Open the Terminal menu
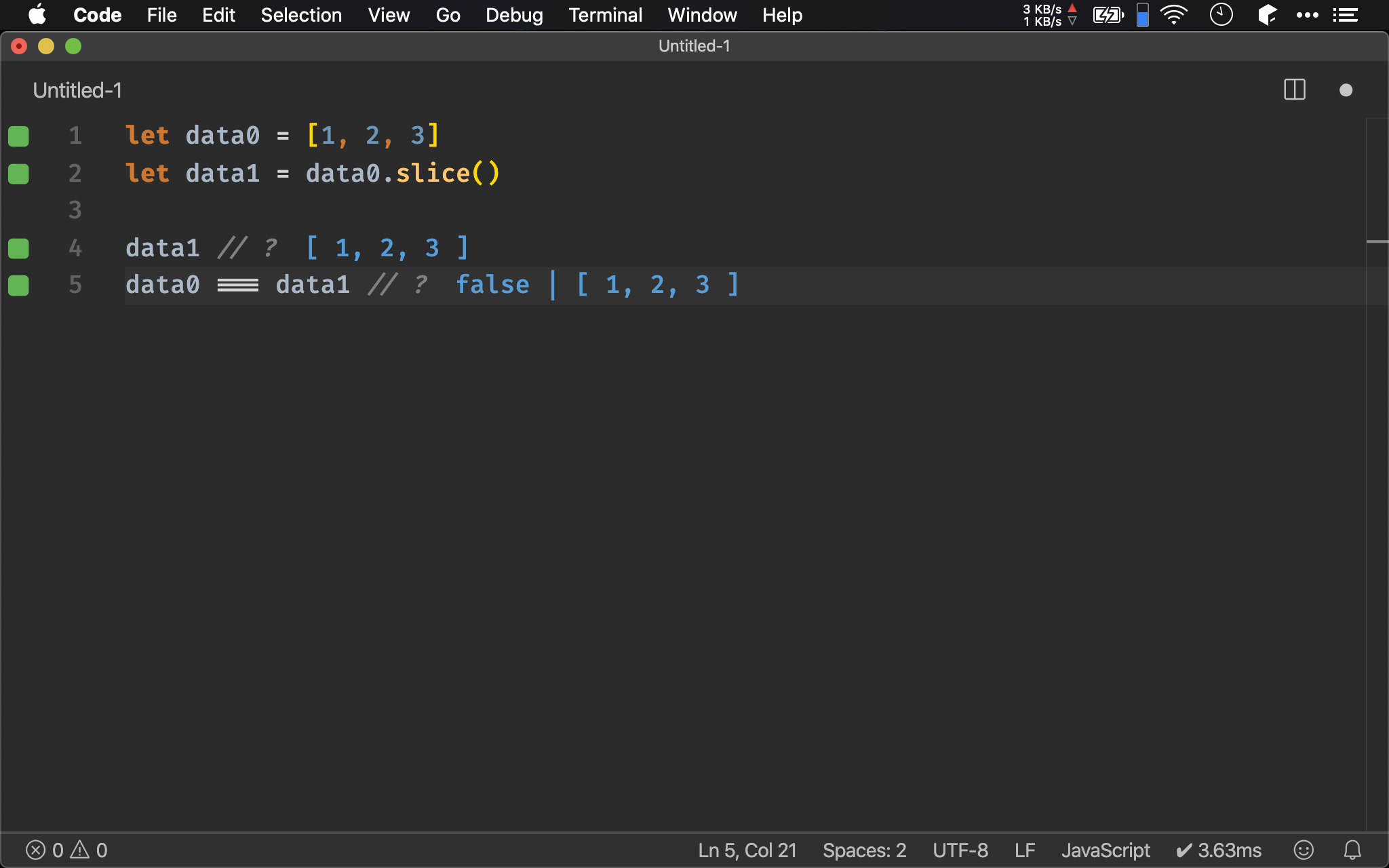The height and width of the screenshot is (868, 1389). (x=604, y=14)
